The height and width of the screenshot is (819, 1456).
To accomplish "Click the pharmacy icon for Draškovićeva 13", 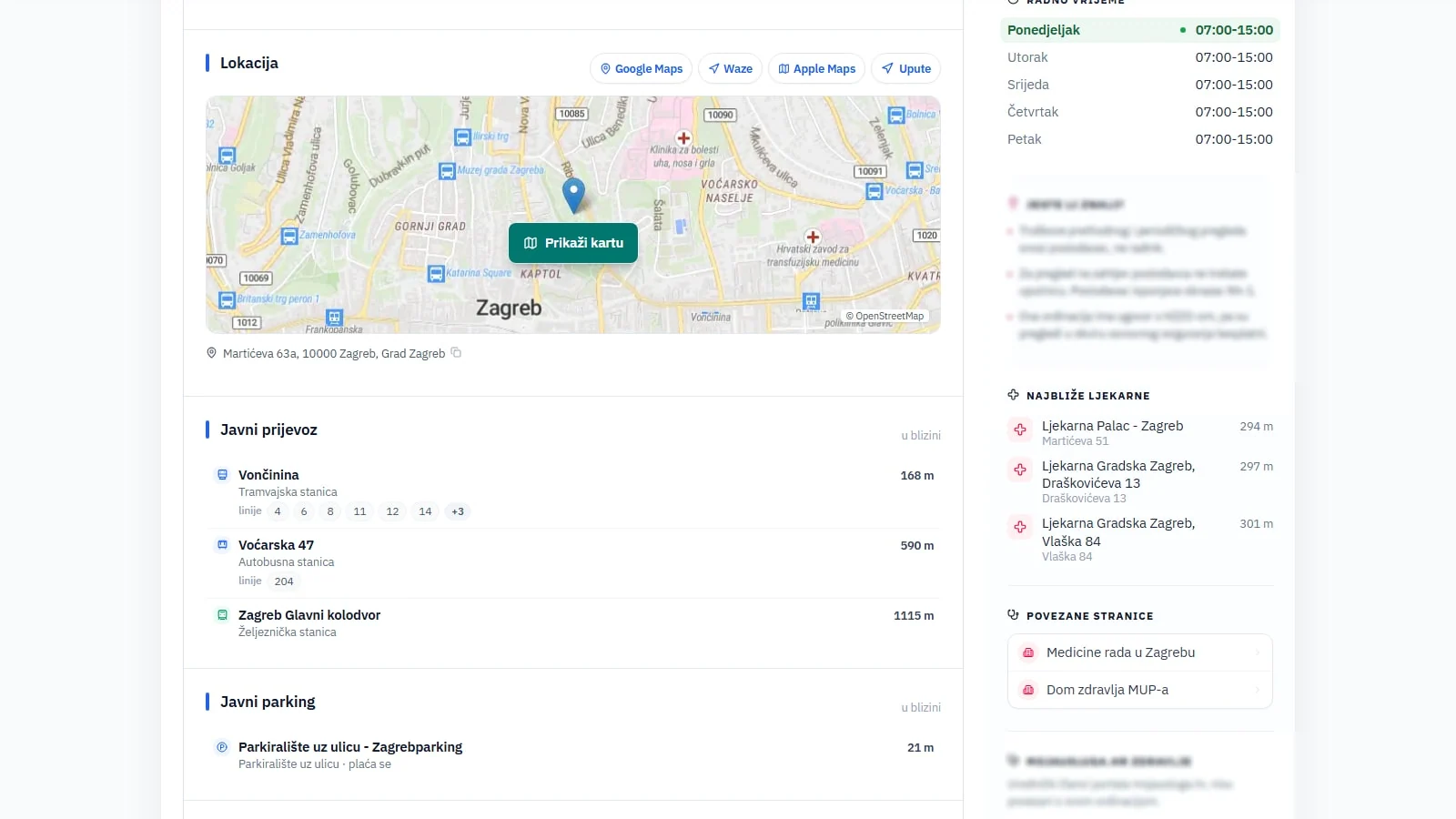I will (x=1020, y=470).
